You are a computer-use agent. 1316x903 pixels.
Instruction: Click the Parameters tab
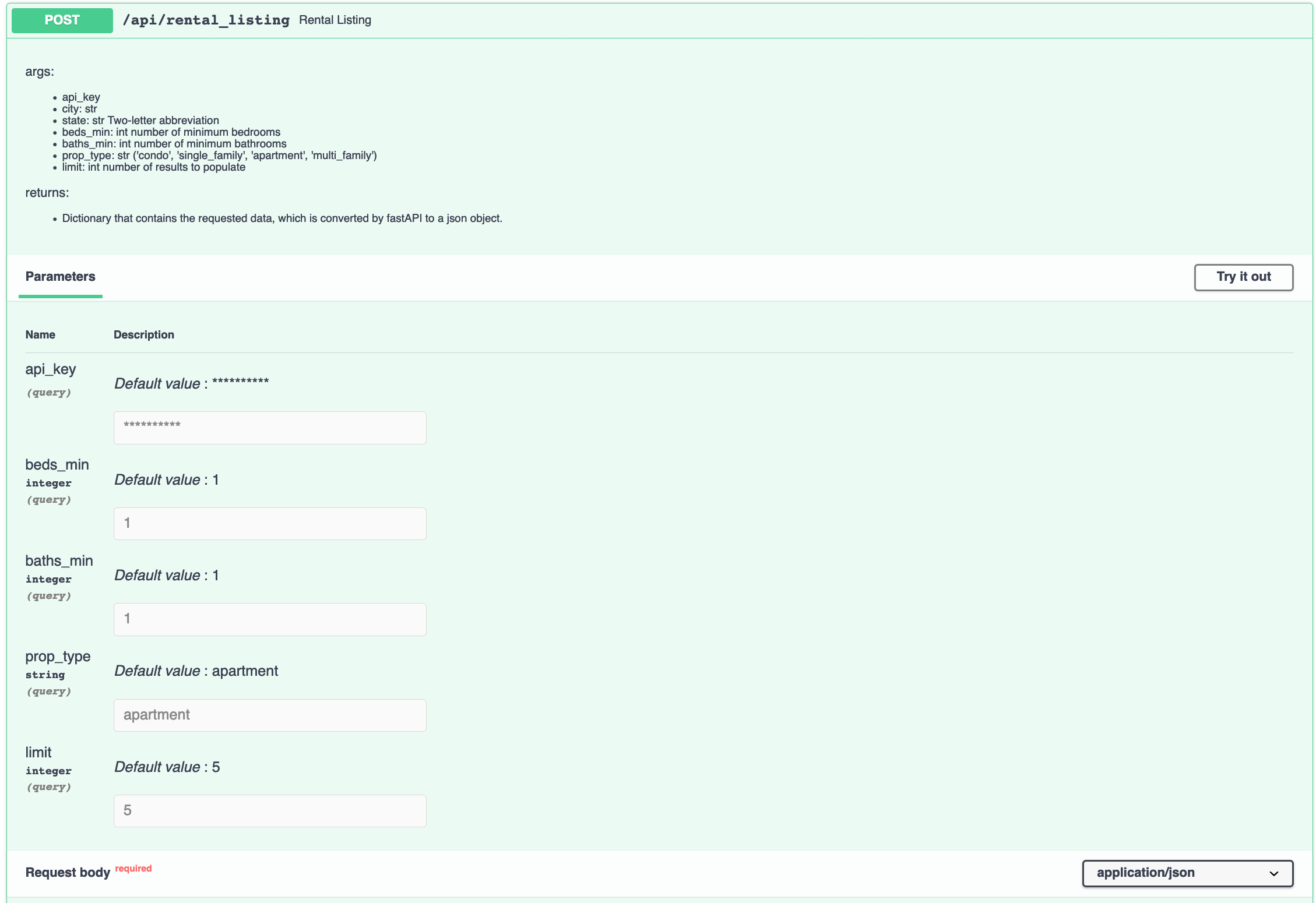click(61, 277)
